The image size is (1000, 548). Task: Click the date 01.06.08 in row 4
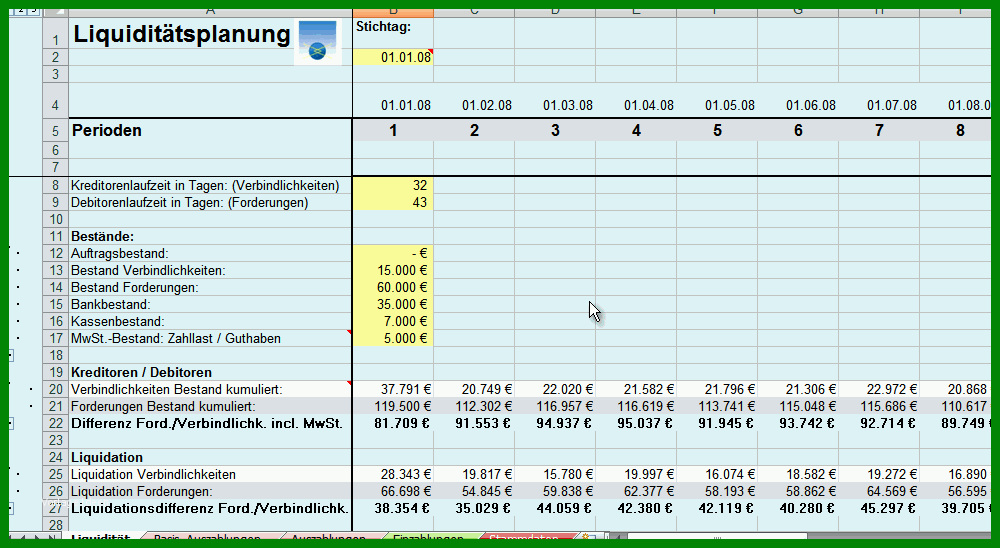click(x=811, y=105)
